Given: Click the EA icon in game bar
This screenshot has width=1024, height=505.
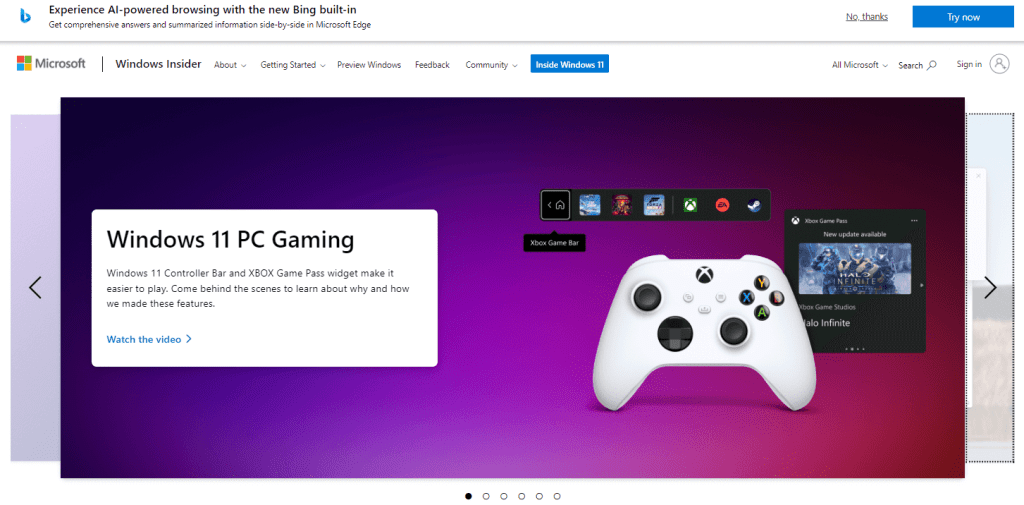Looking at the screenshot, I should (721, 205).
